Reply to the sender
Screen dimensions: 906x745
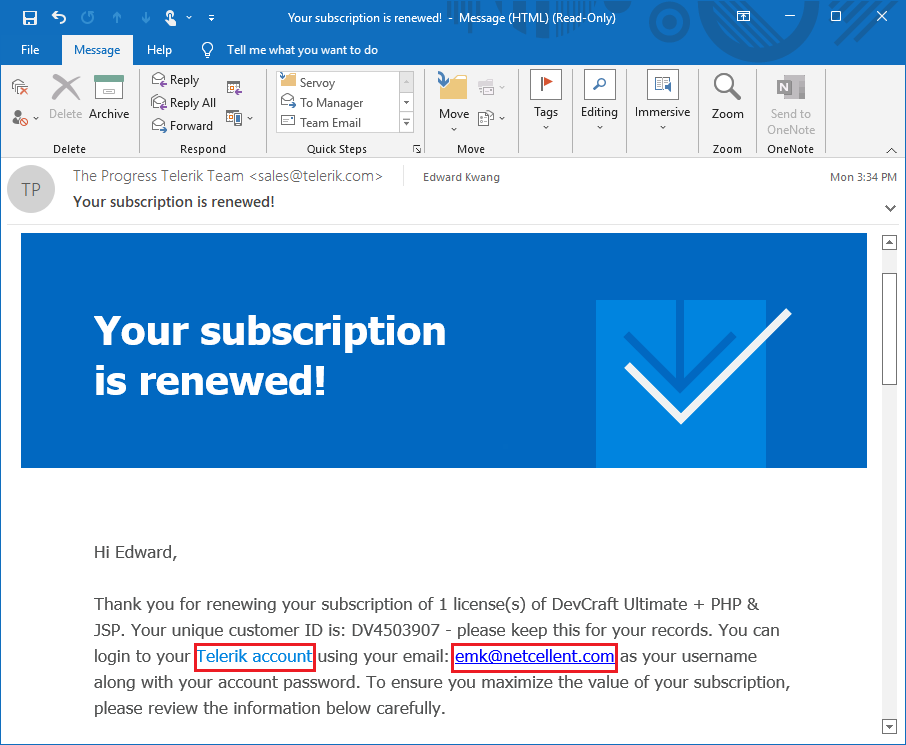(175, 80)
